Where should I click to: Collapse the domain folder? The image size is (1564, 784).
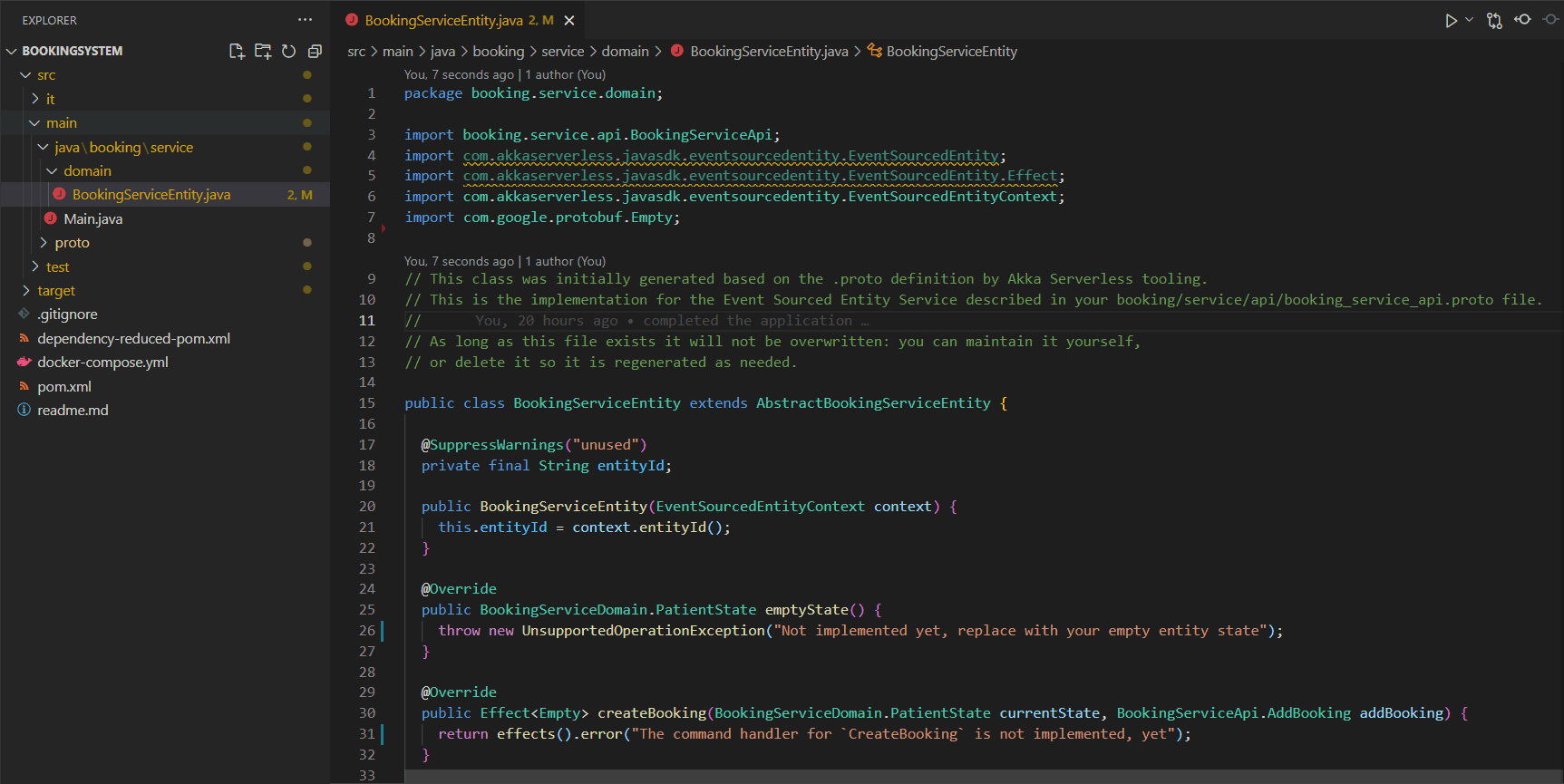pyautogui.click(x=52, y=170)
